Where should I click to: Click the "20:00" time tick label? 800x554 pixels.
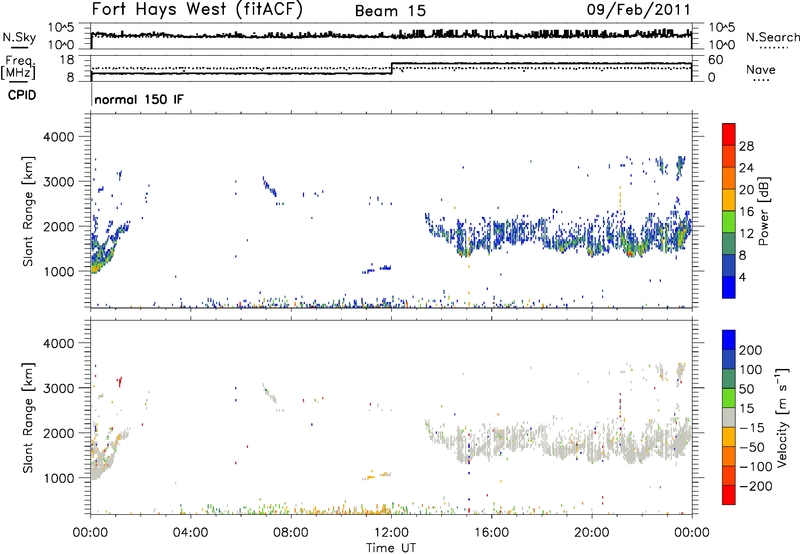point(591,533)
